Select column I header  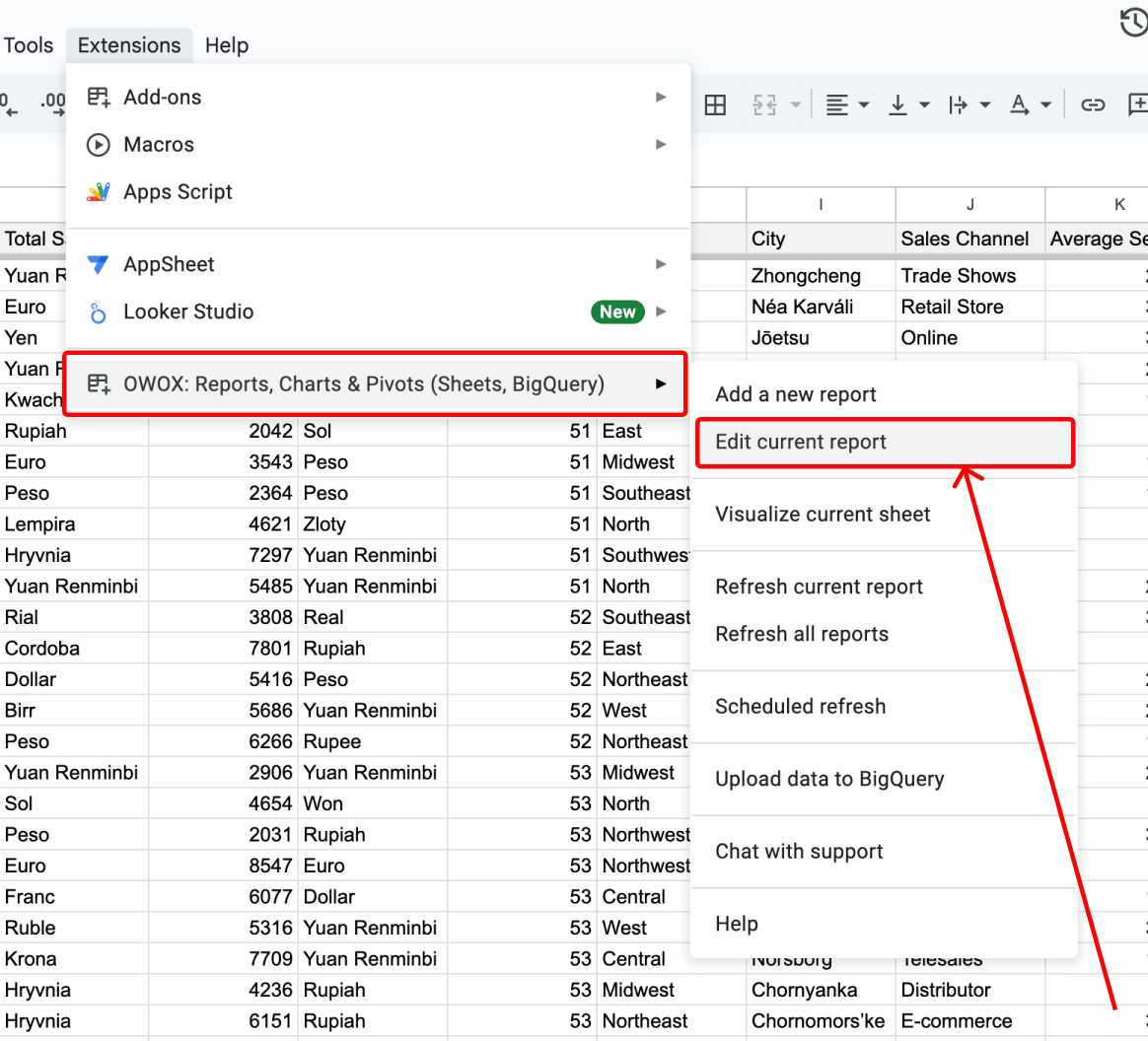click(x=821, y=205)
